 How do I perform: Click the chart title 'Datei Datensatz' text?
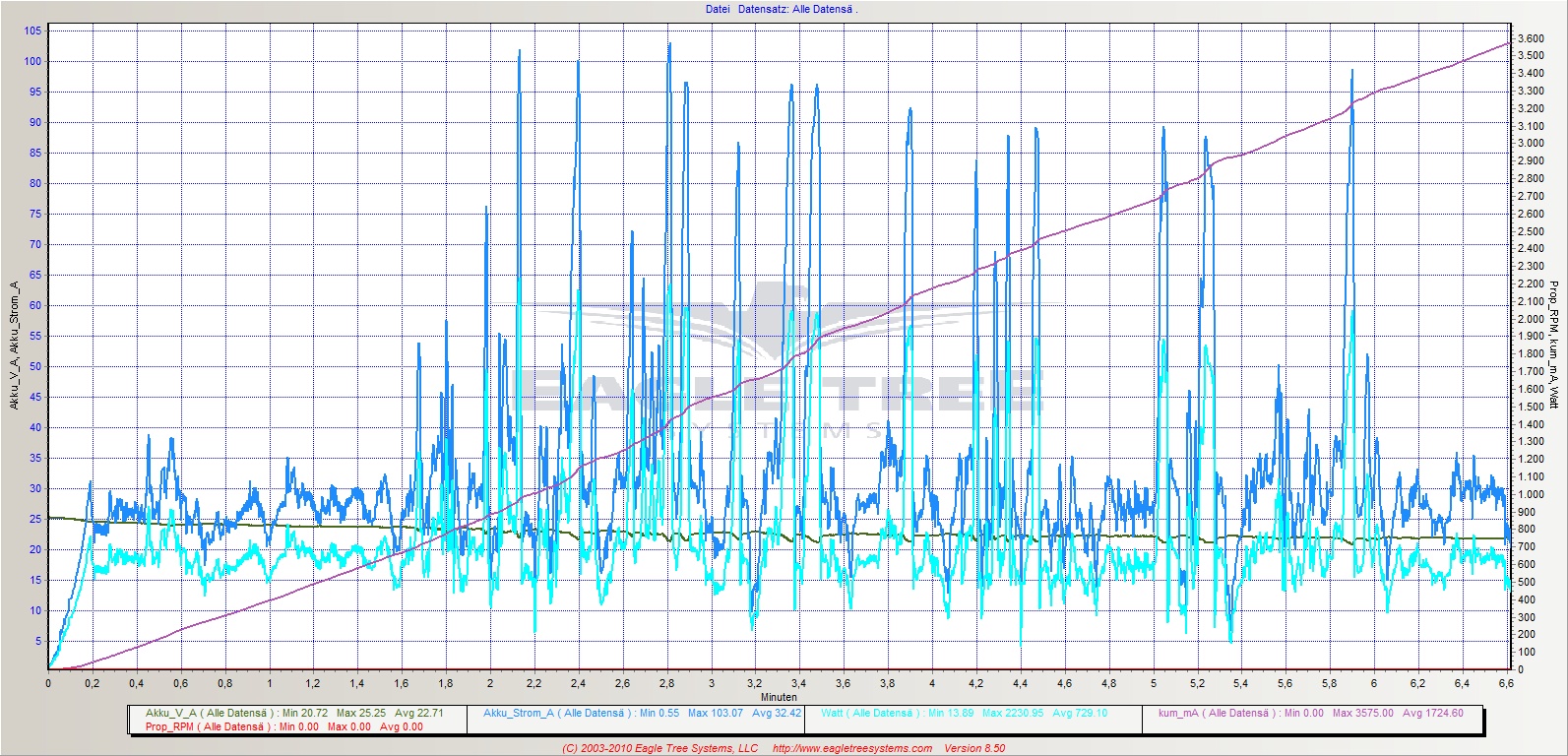pos(781,9)
